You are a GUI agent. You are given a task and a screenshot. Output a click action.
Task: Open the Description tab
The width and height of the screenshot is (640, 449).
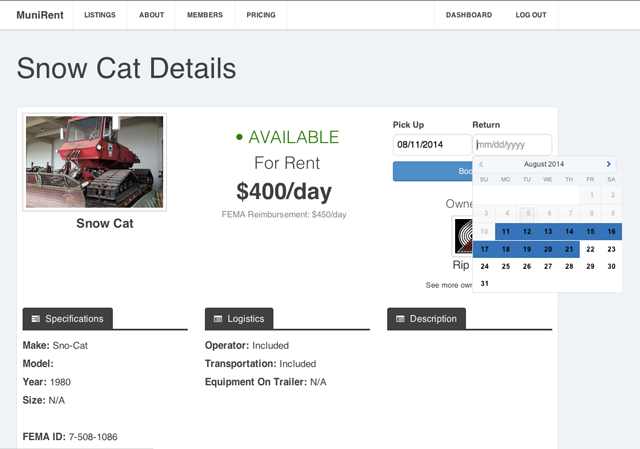click(426, 318)
